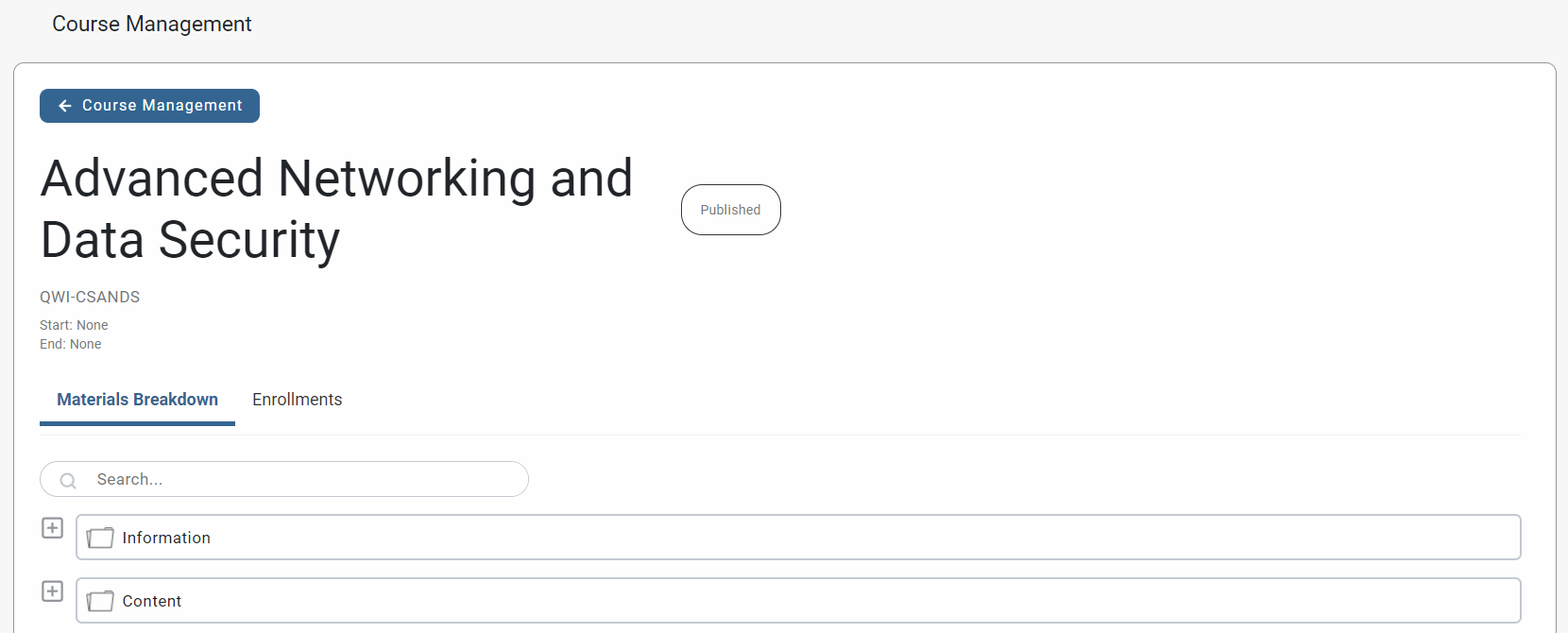Expand the Content folder with plus
Screen dimensions: 1568x633
(x=53, y=591)
